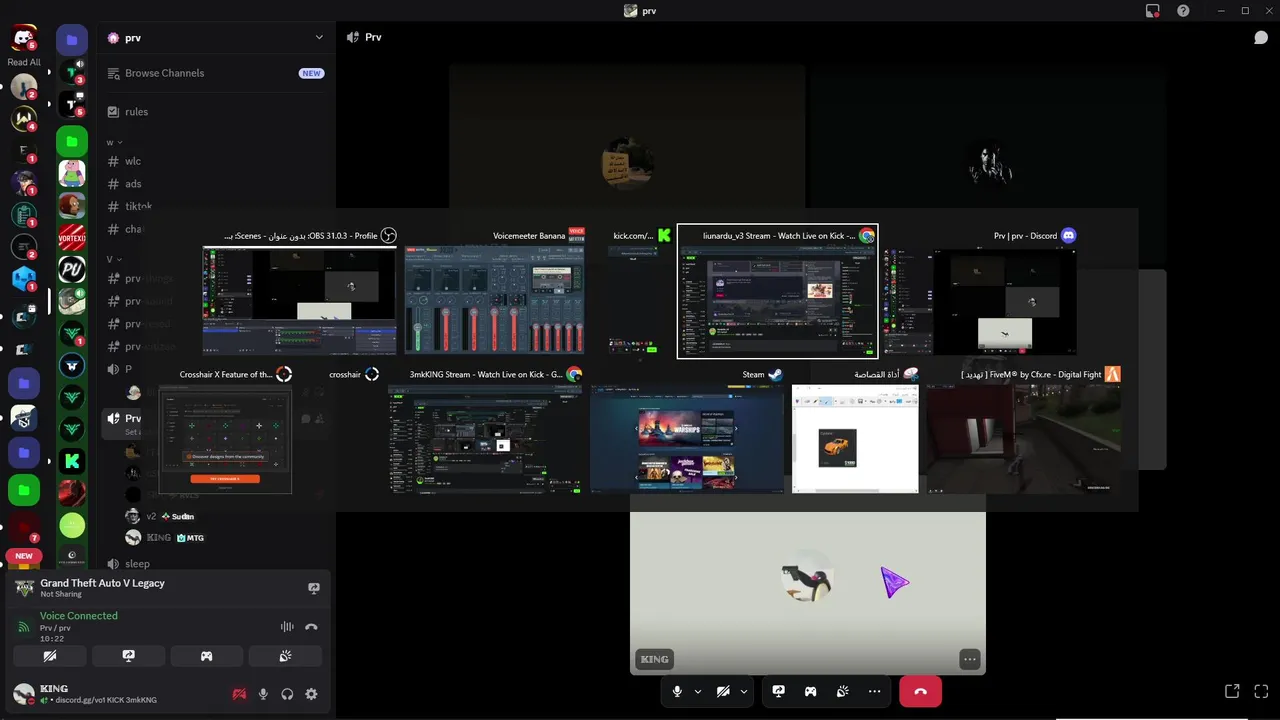Open Discord help question mark
1280x720 pixels.
(1184, 11)
